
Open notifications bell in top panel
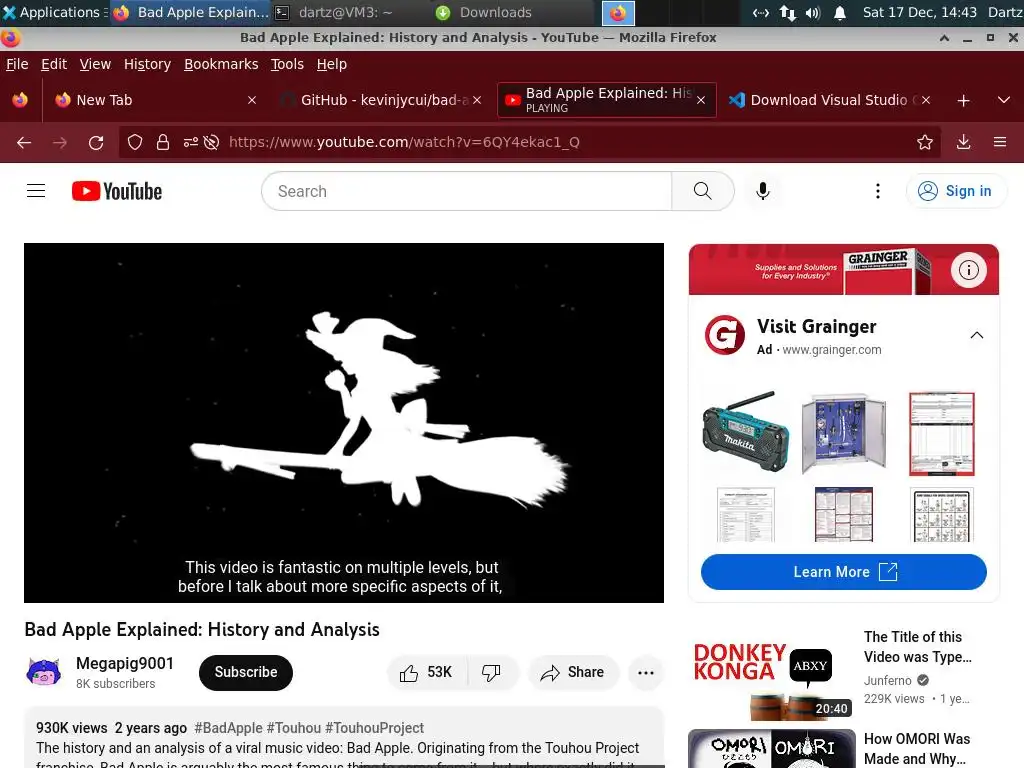[840, 12]
